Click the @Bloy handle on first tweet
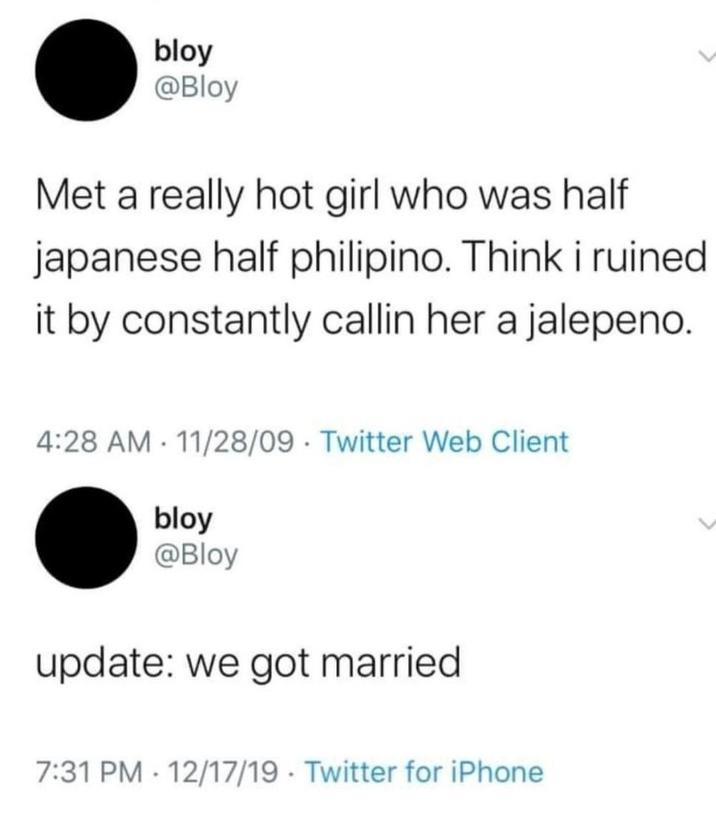This screenshot has height=818, width=716. [x=196, y=87]
